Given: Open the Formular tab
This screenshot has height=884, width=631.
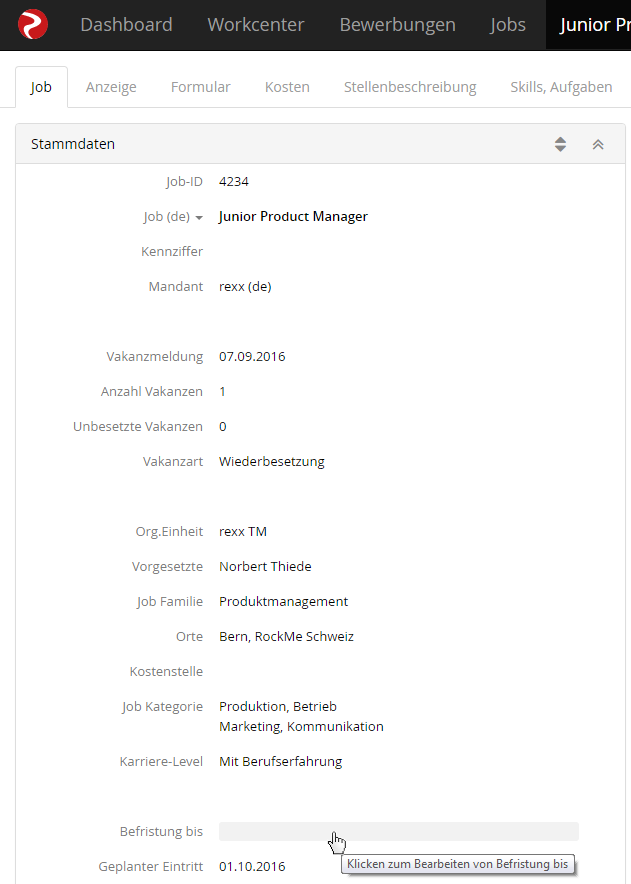Looking at the screenshot, I should coord(200,87).
